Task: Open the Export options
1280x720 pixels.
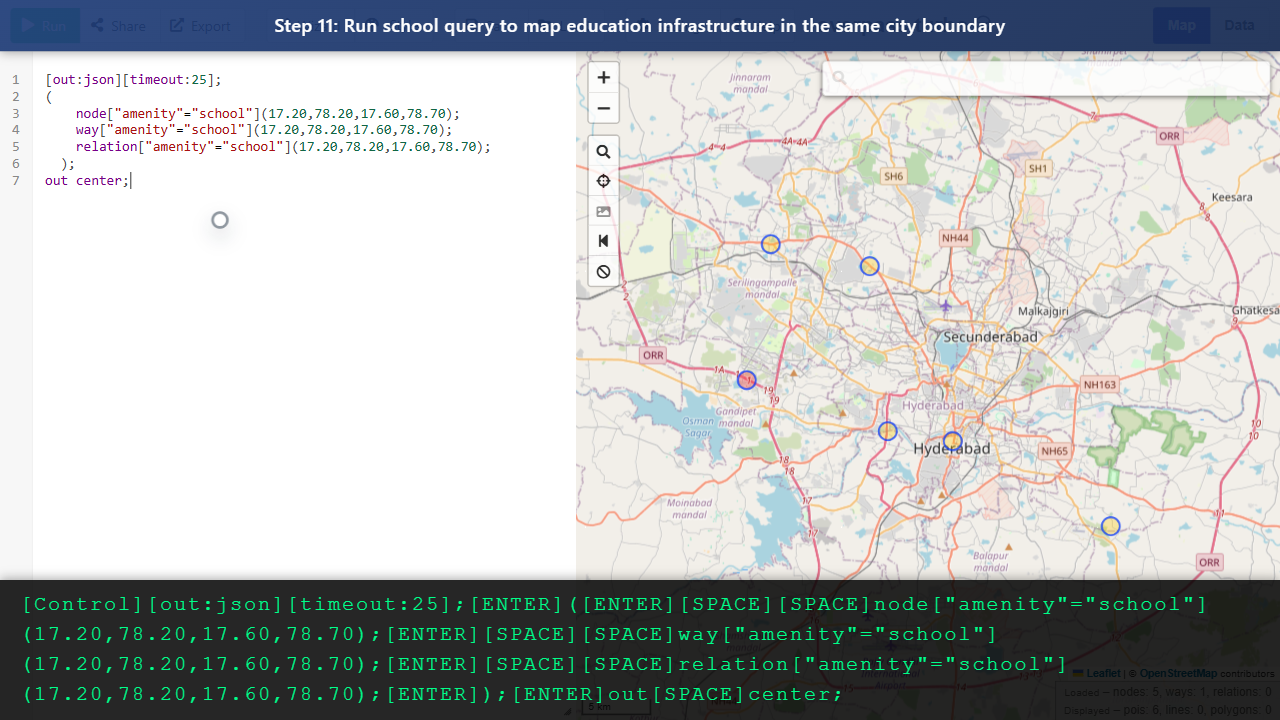Action: [199, 25]
